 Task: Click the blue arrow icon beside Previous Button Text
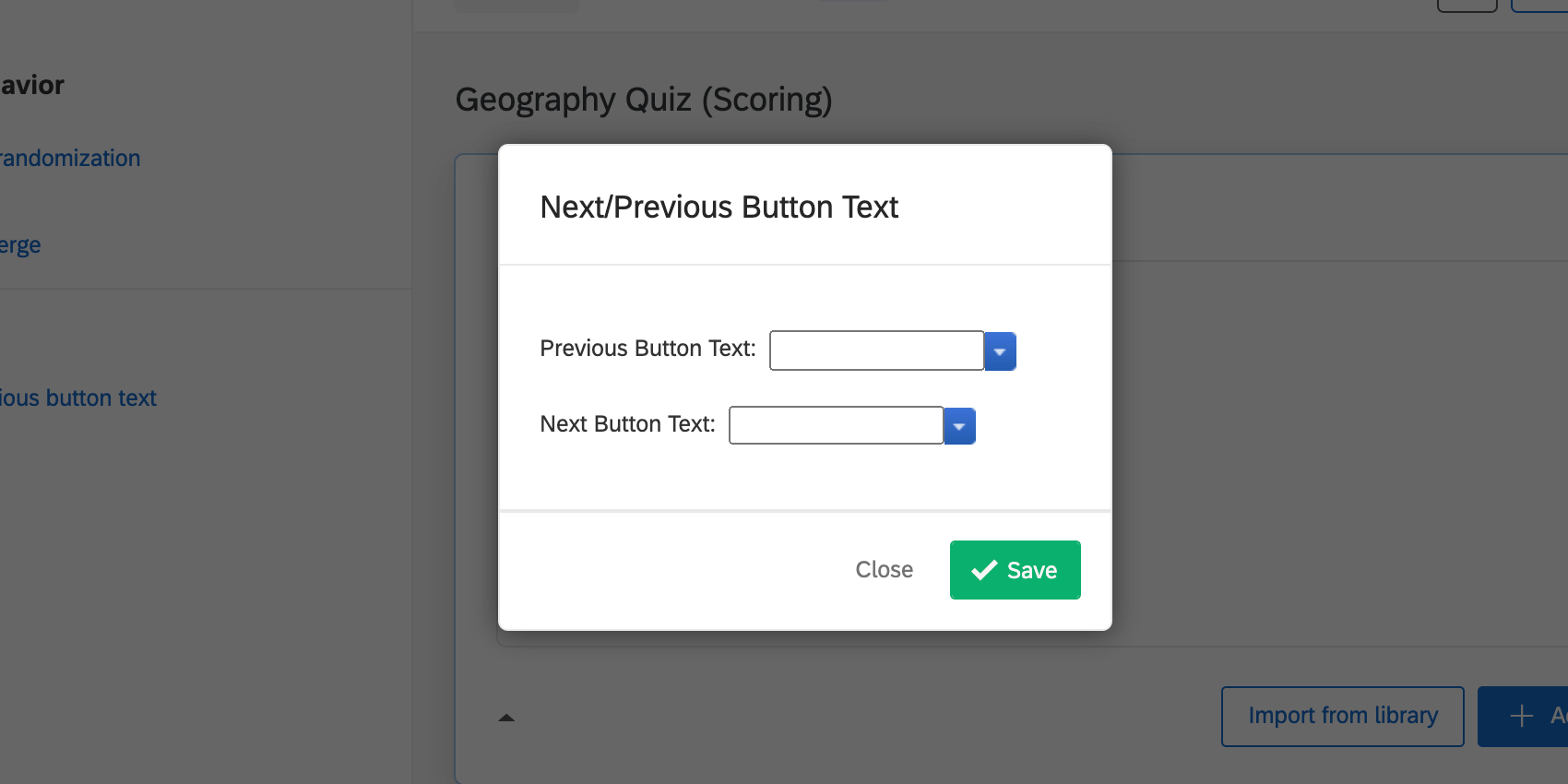[x=1000, y=351]
